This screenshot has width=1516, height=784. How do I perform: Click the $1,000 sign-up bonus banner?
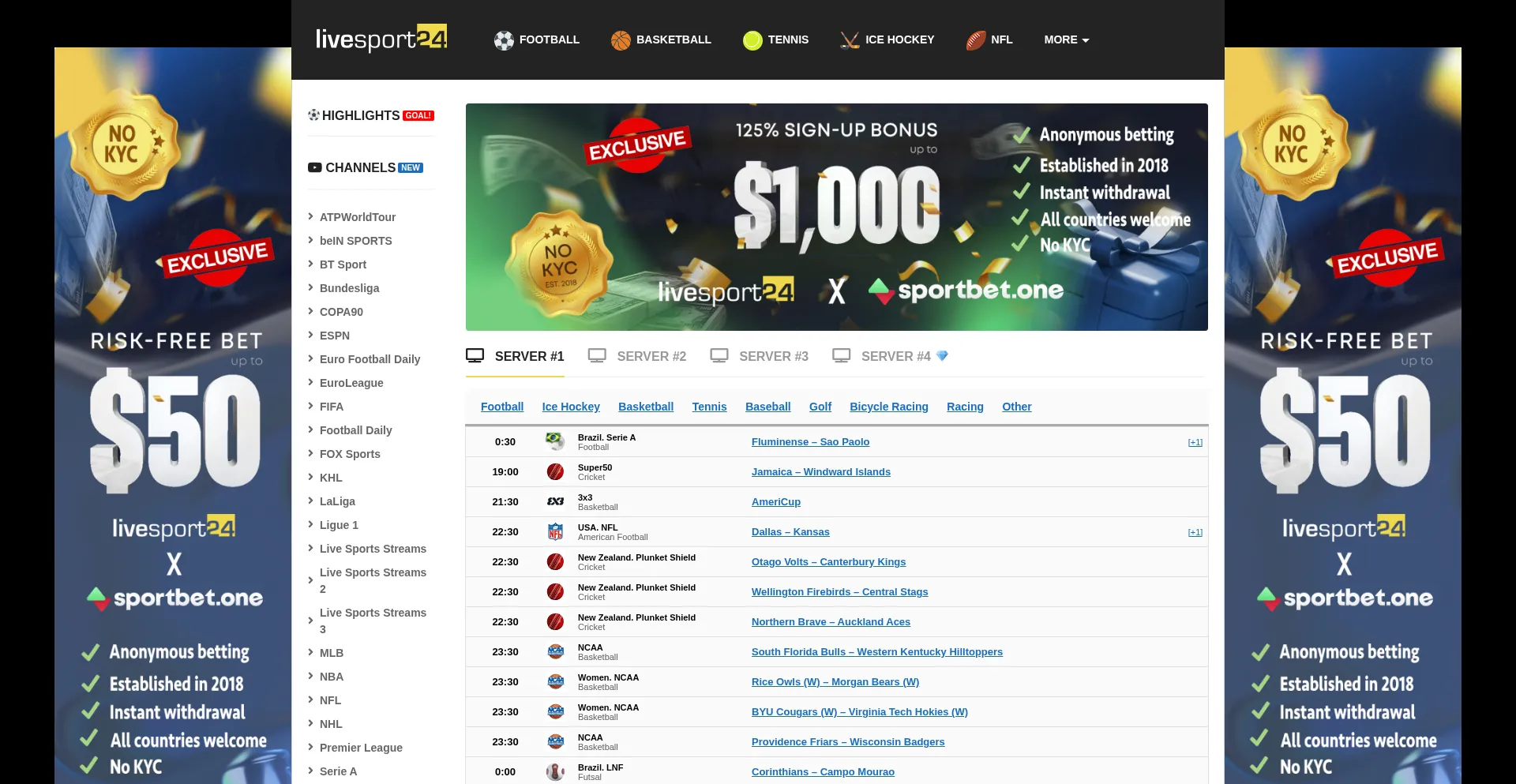pos(836,217)
